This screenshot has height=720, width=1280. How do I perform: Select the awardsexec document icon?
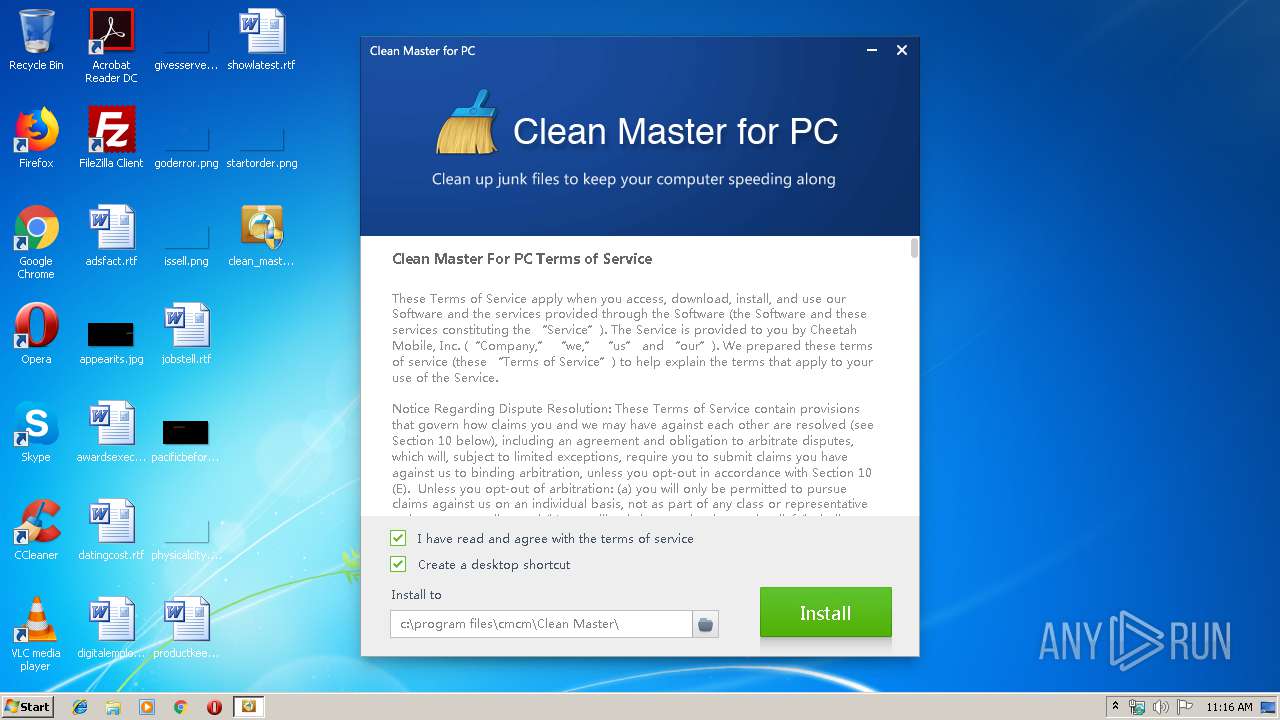coord(111,433)
